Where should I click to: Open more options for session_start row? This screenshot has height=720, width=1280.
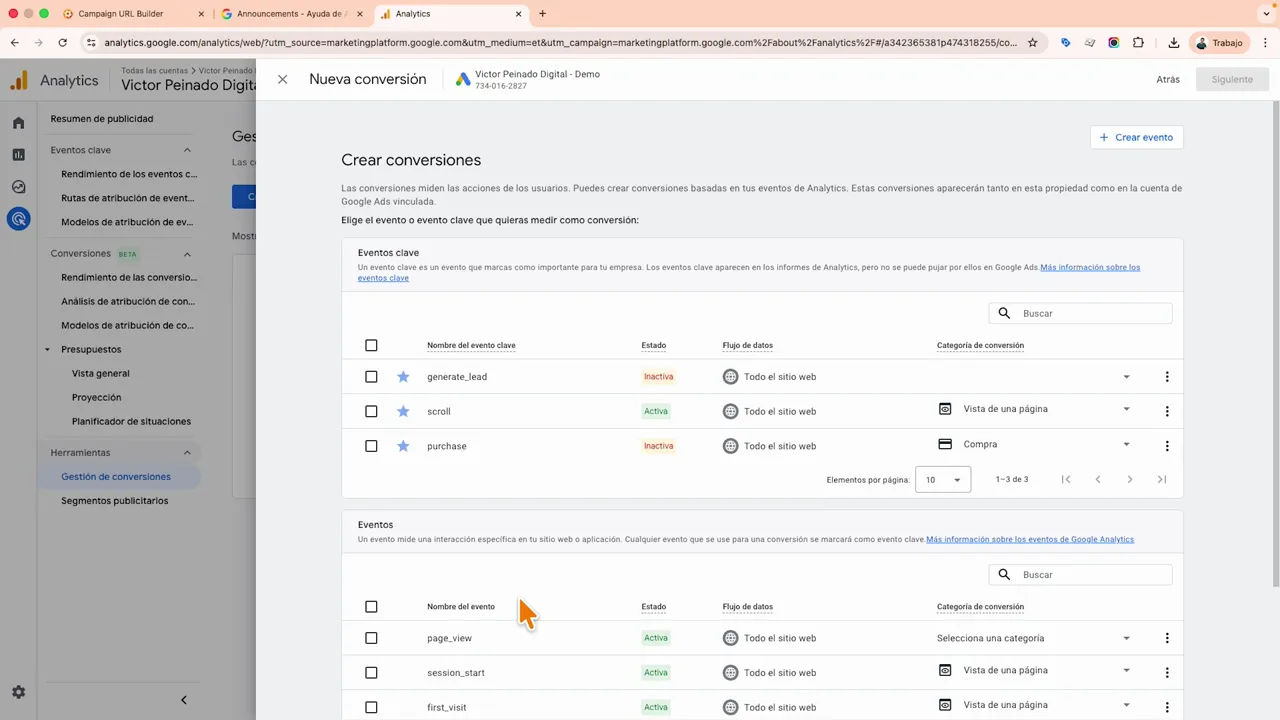[x=1167, y=673]
